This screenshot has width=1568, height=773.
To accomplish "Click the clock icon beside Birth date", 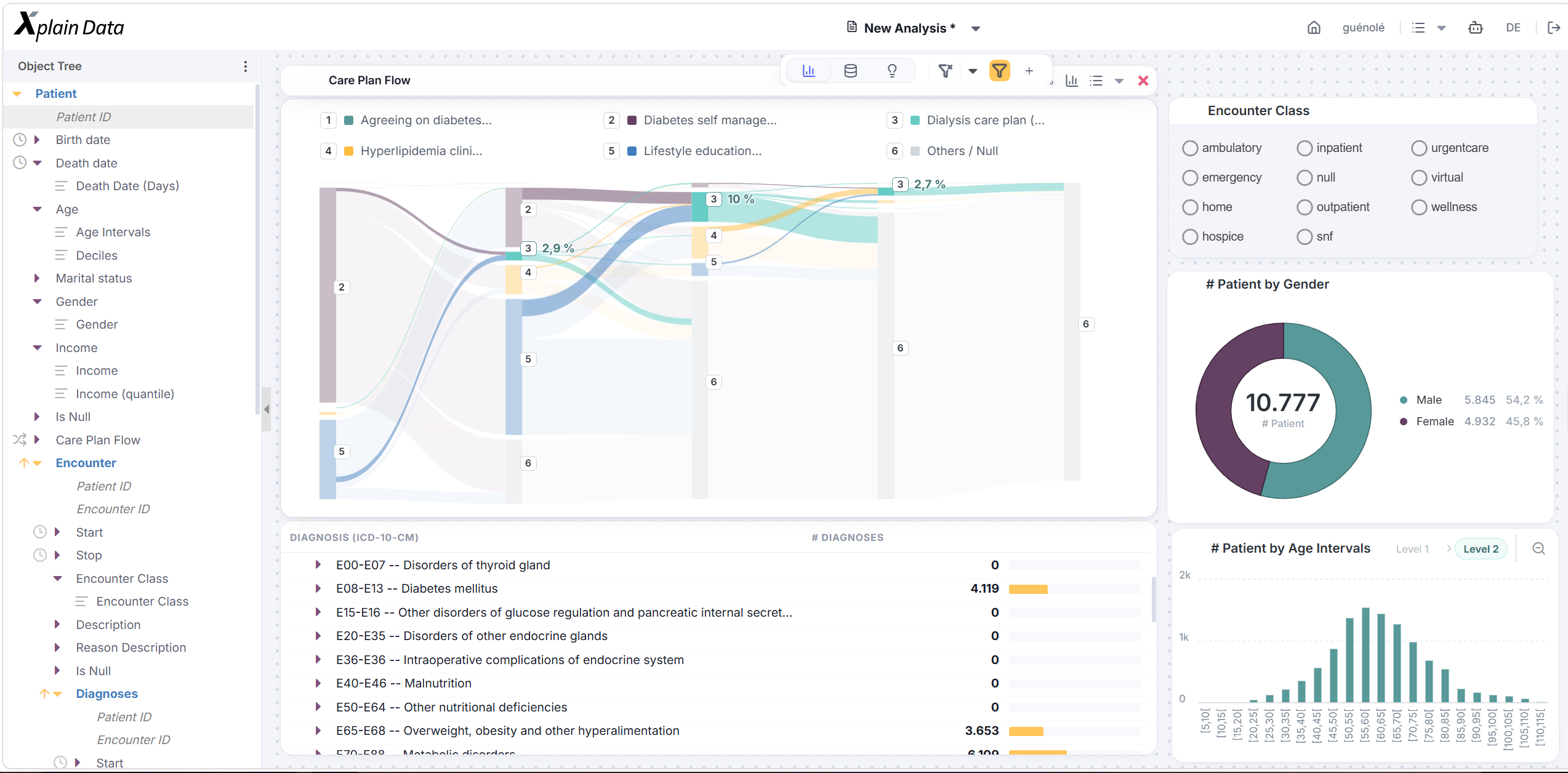I will (x=20, y=140).
